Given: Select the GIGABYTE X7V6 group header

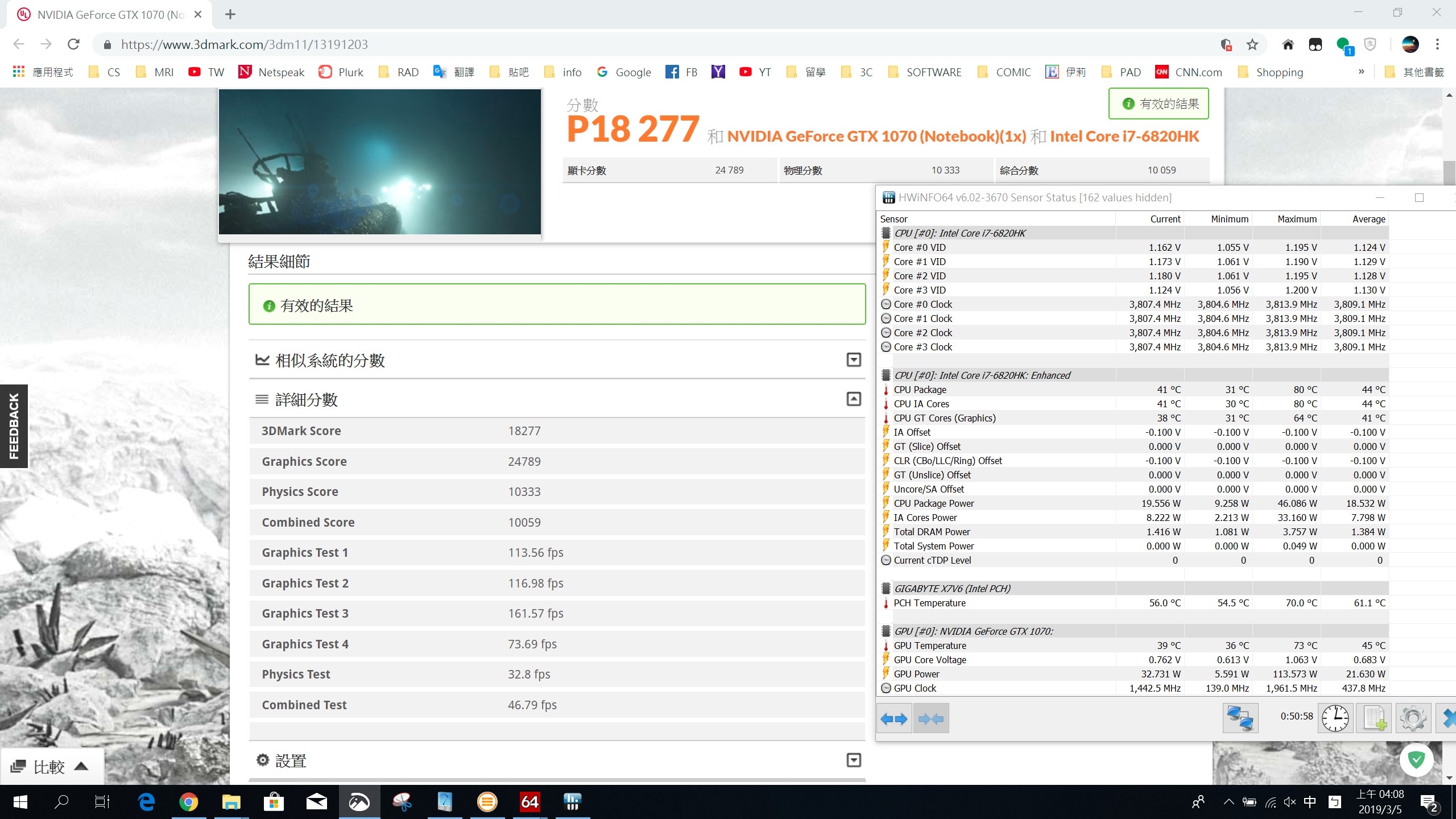Looking at the screenshot, I should pos(1133,589).
